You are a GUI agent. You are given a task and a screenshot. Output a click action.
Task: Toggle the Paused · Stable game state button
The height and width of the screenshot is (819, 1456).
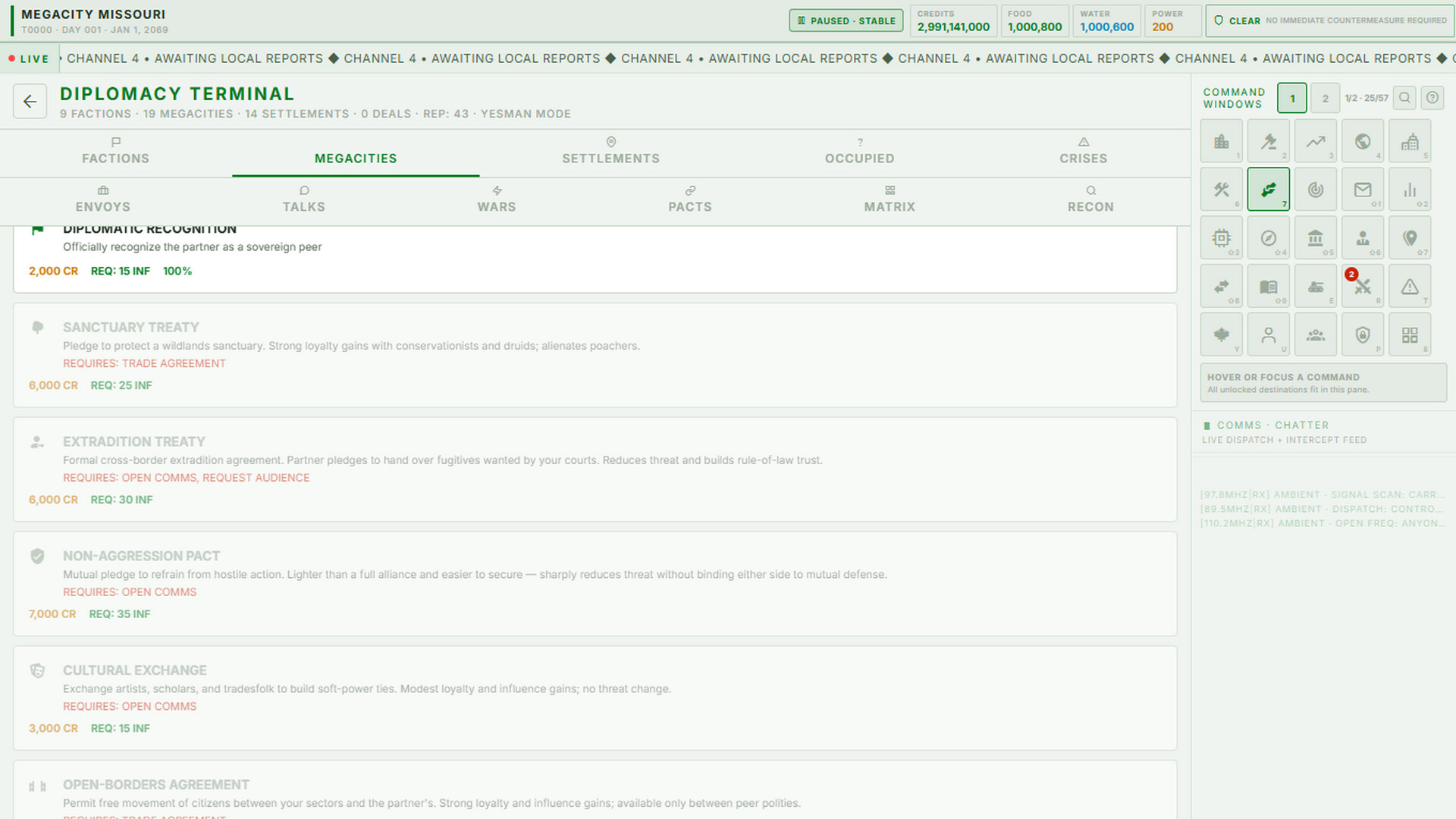pos(846,20)
